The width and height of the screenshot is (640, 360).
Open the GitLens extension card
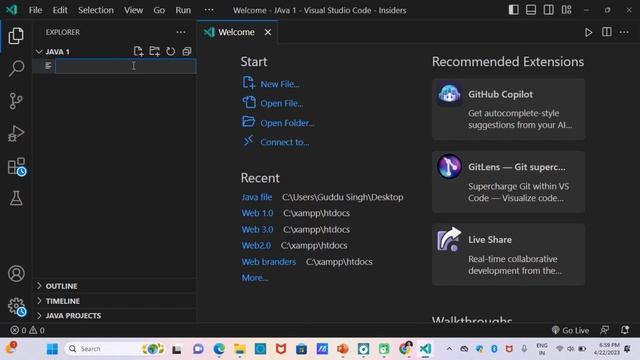coord(508,182)
